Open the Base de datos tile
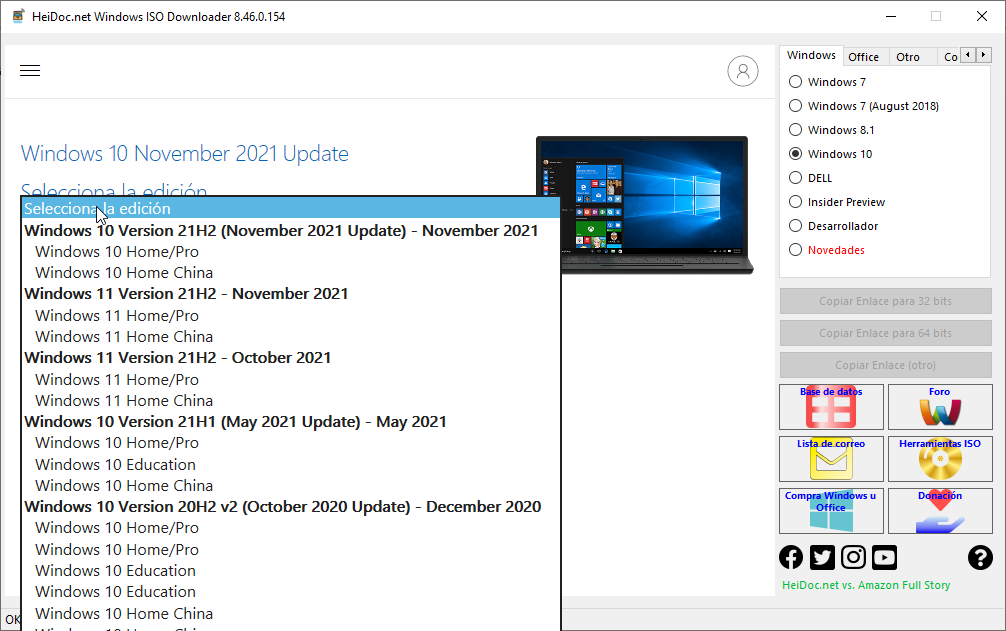Image resolution: width=1006 pixels, height=631 pixels. click(x=831, y=407)
